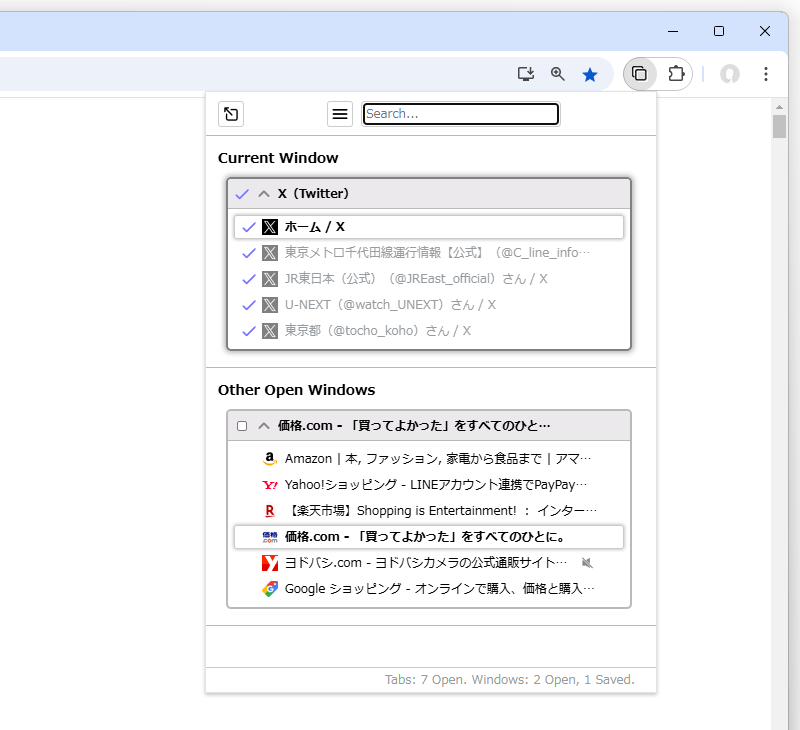
Task: Click the Rakuten R favicon
Action: (x=270, y=511)
